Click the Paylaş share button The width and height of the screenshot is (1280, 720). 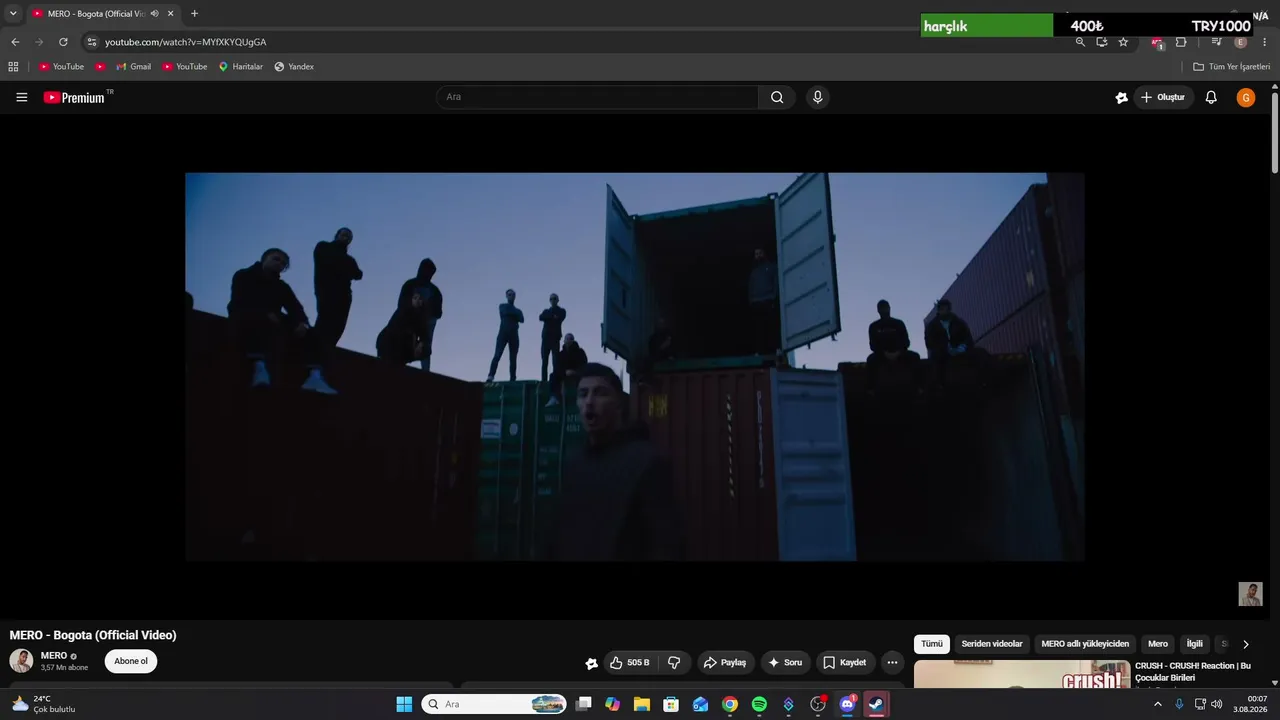tap(726, 662)
